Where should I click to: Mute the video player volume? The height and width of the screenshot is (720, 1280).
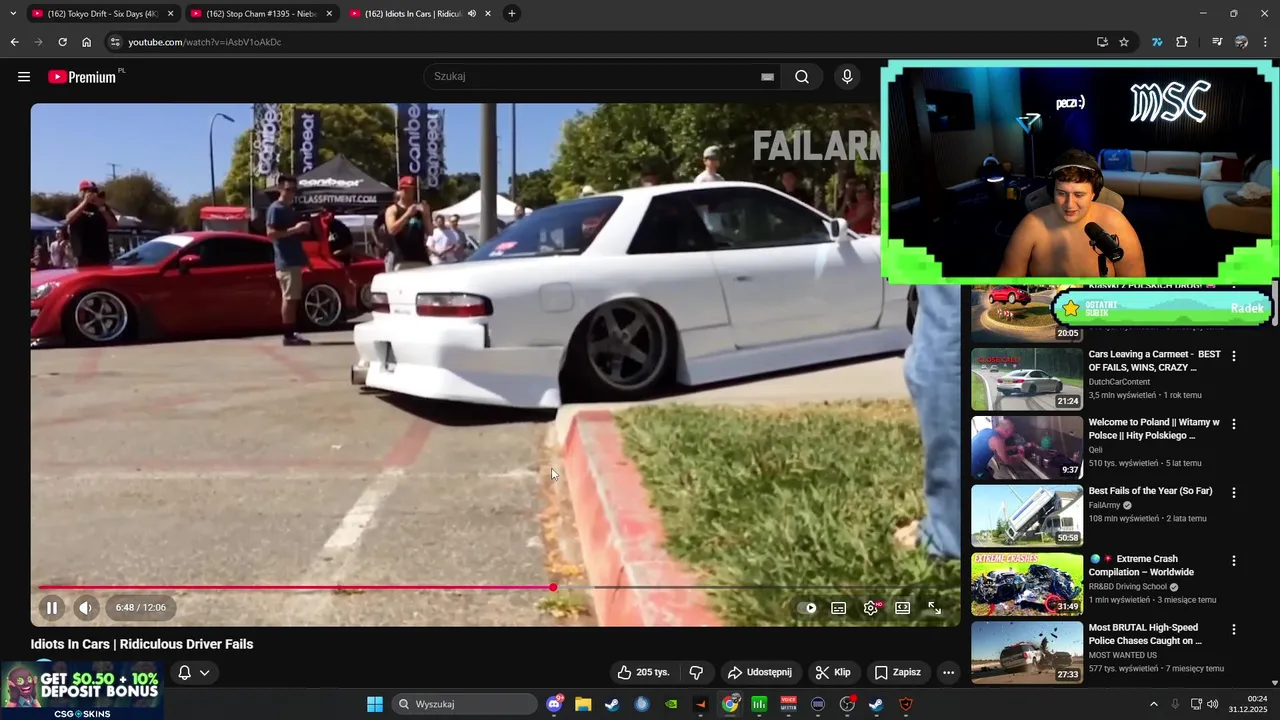pyautogui.click(x=86, y=607)
